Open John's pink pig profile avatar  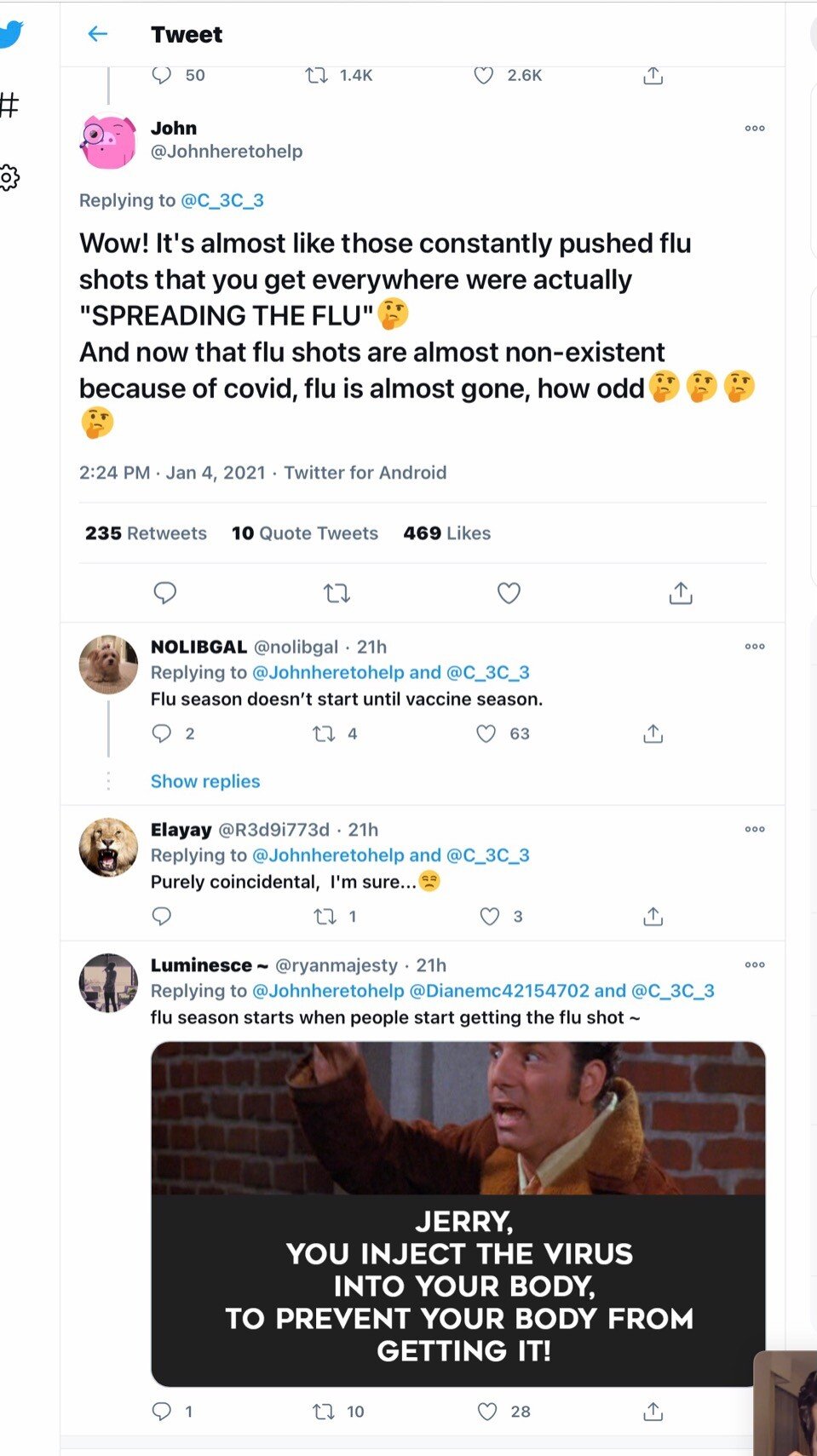tap(108, 142)
